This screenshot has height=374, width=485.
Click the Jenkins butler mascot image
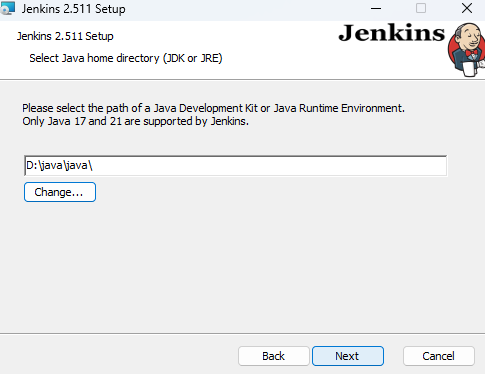[466, 50]
